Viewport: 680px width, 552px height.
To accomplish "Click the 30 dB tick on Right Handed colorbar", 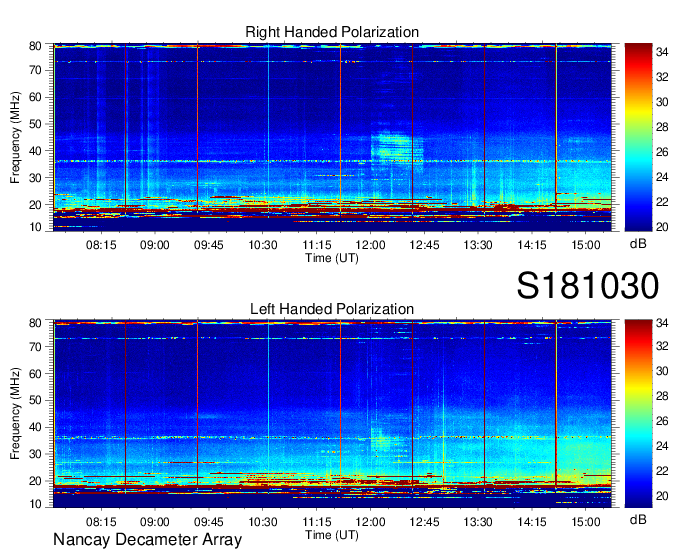I will tap(662, 102).
